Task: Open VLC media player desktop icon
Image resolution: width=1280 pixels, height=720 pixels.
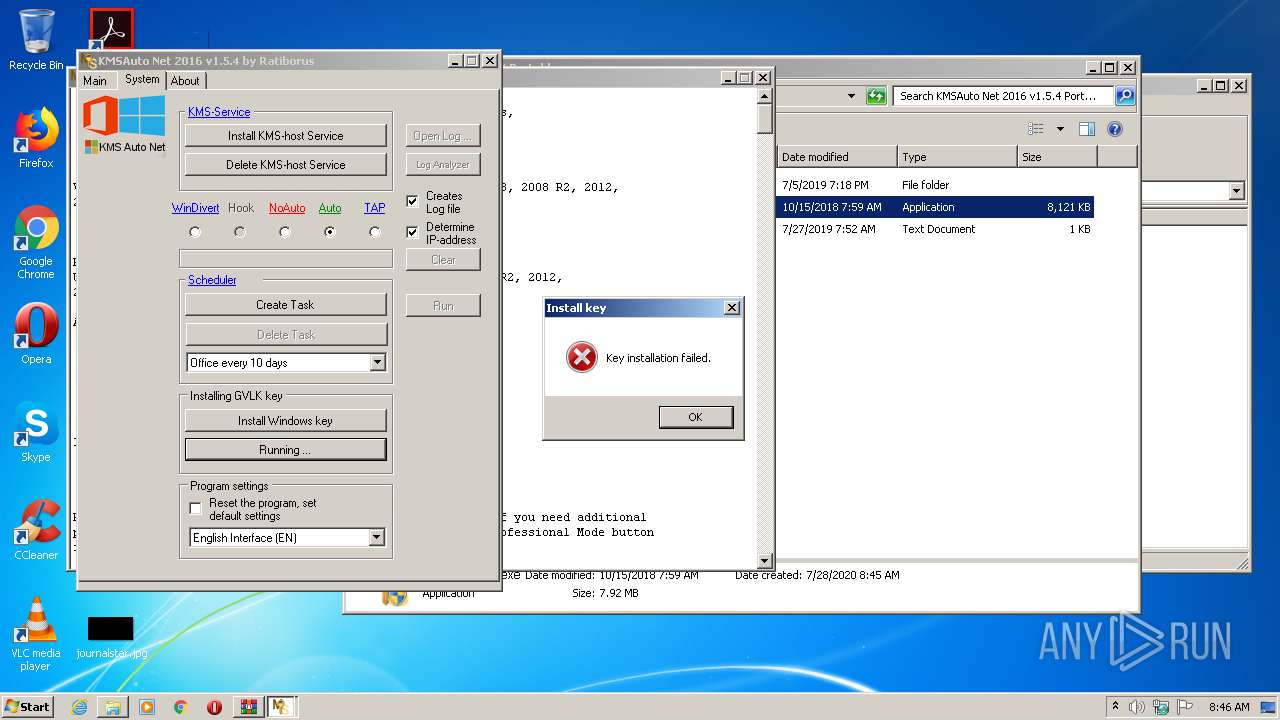Action: [36, 634]
